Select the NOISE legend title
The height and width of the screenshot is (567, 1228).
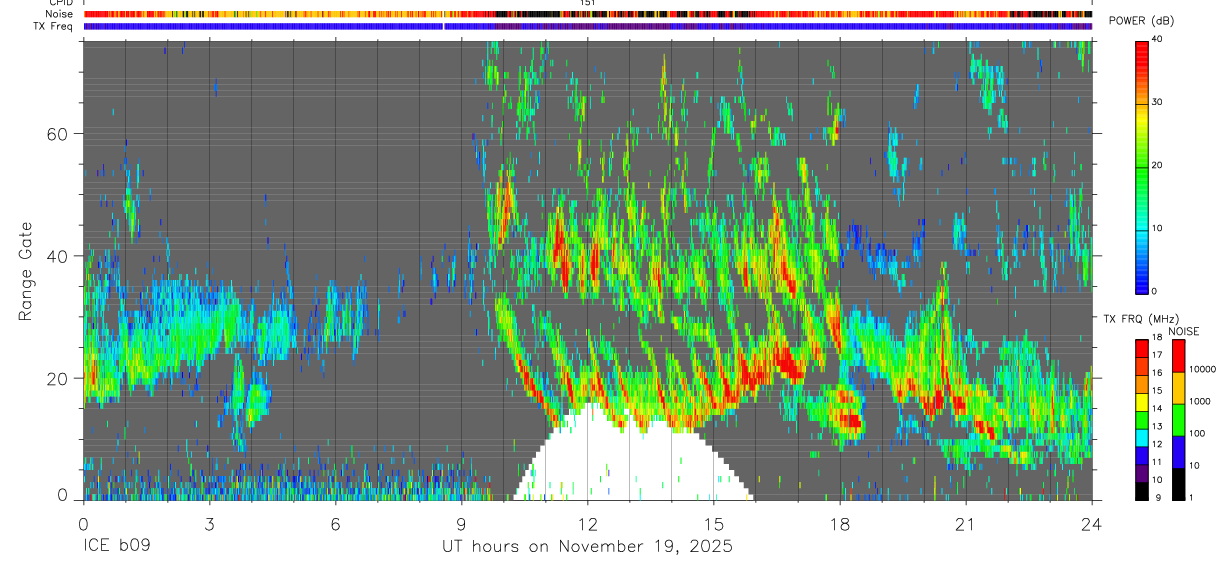(x=1183, y=332)
